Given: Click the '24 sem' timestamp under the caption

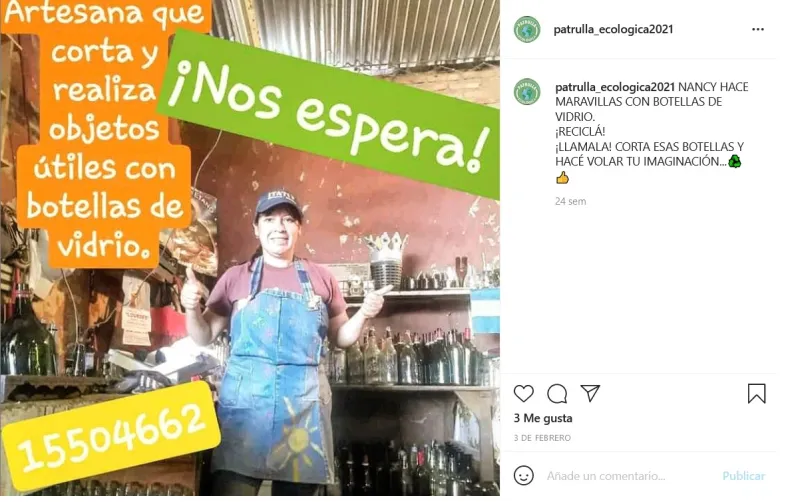Looking at the screenshot, I should (570, 201).
